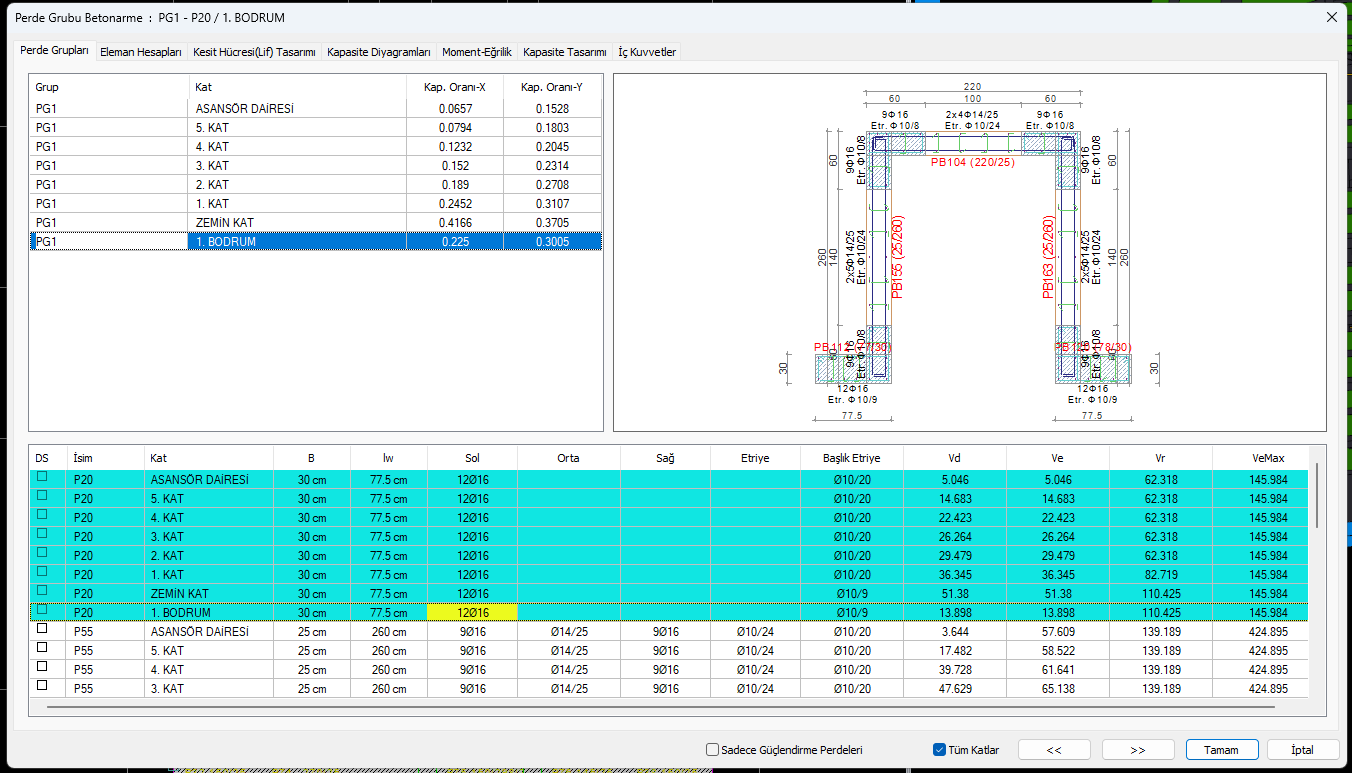Uncheck the Tüm Katlar checkbox
This screenshot has width=1352, height=773.
939,749
